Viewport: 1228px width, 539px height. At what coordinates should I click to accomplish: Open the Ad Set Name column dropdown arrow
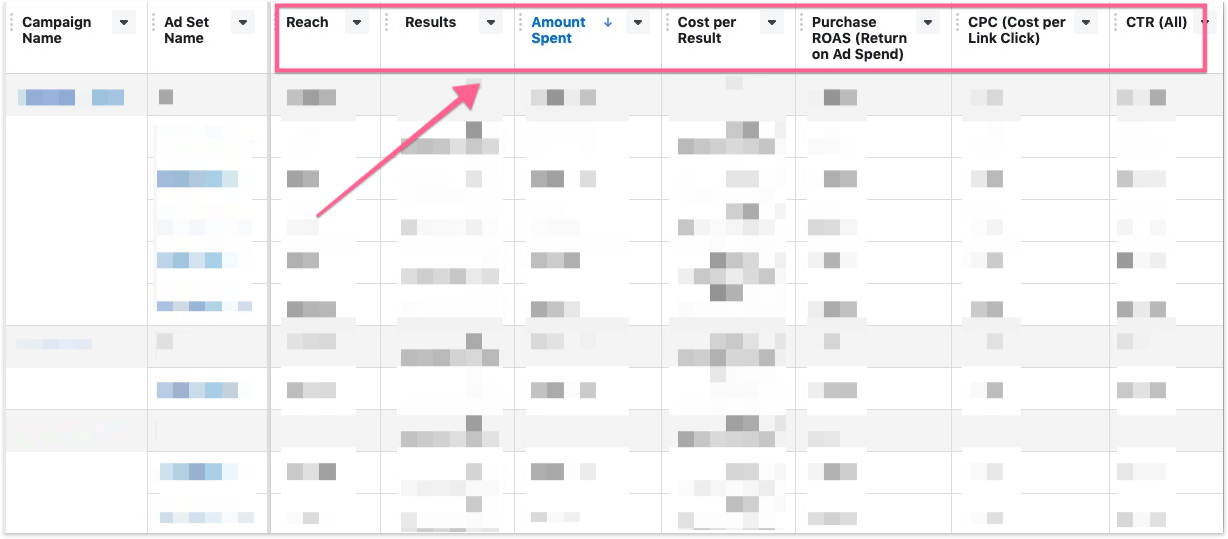(243, 23)
